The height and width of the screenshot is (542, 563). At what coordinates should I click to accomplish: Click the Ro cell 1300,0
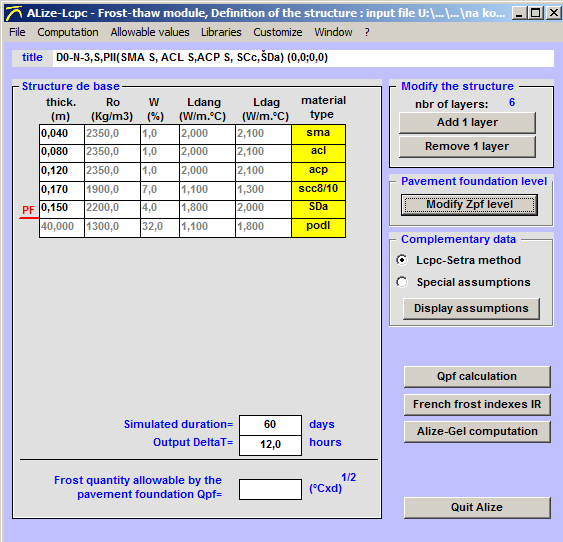[x=112, y=228]
